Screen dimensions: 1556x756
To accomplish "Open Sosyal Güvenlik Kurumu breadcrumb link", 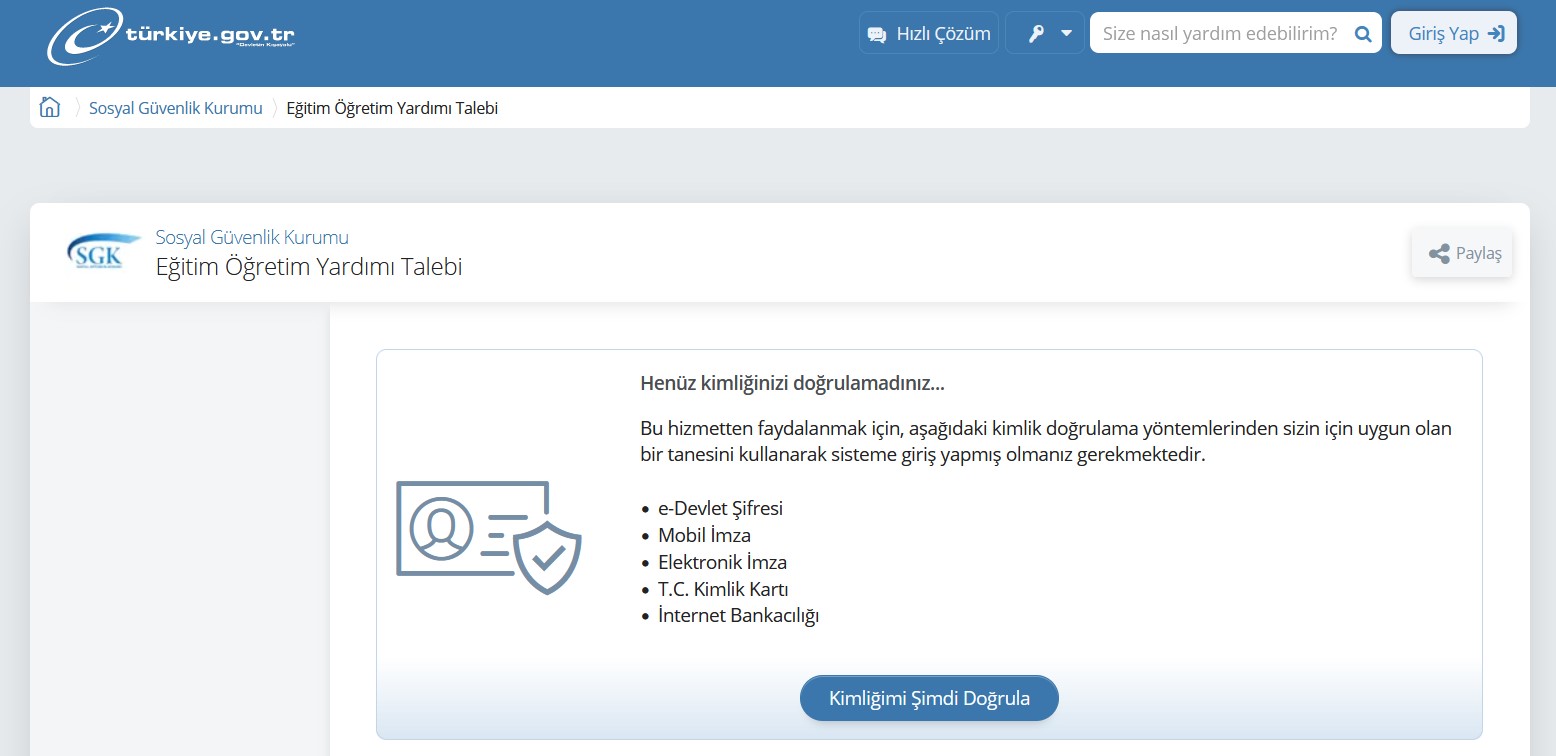I will tap(176, 108).
